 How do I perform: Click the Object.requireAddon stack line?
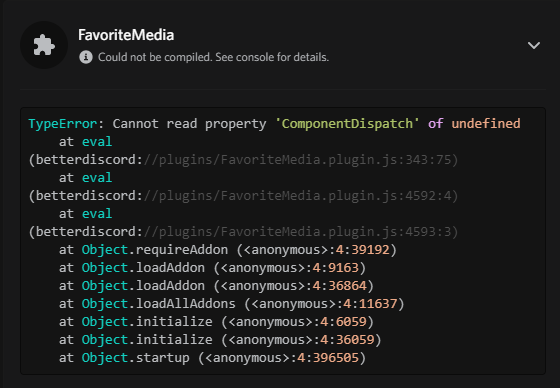[228, 250]
